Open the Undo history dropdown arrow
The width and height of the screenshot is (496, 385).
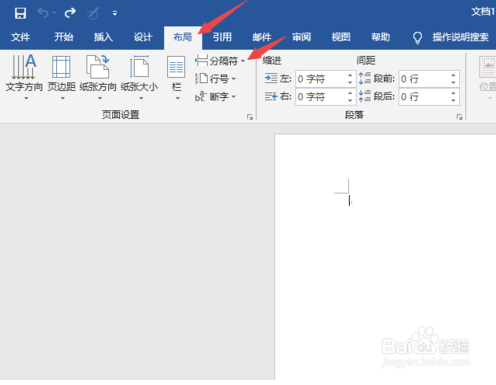coord(54,13)
